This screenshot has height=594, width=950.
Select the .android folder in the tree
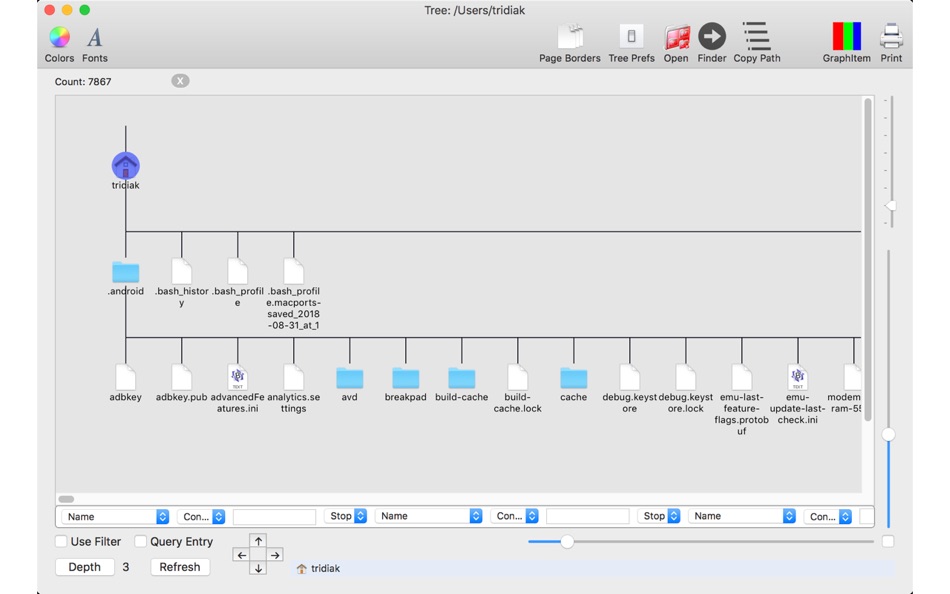coord(125,279)
